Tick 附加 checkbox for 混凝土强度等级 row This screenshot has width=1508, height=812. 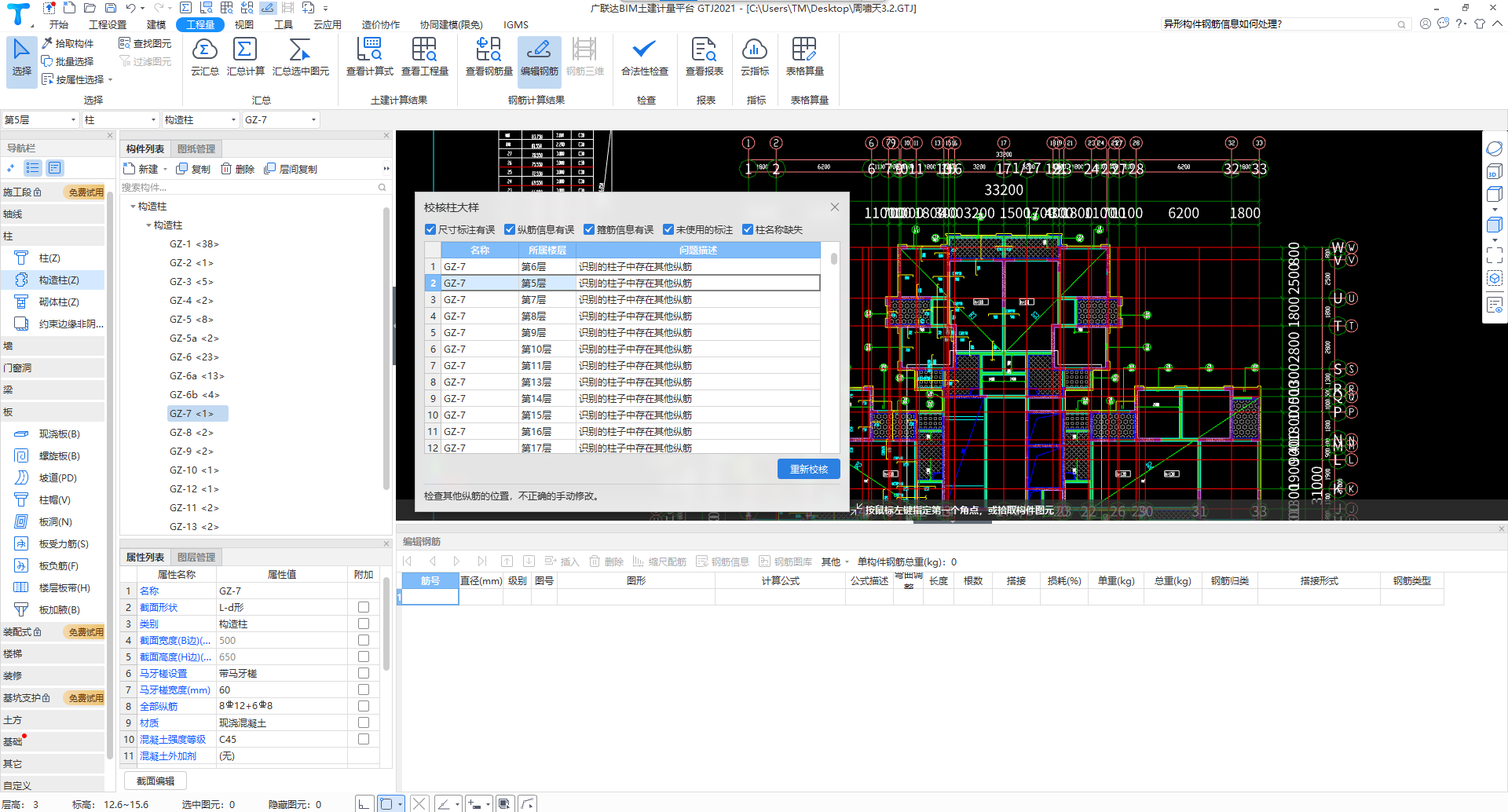364,740
